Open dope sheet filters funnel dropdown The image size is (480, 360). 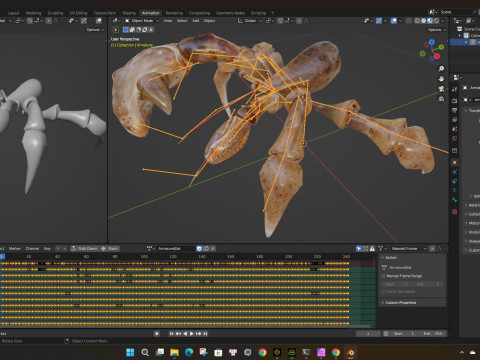pos(382,249)
